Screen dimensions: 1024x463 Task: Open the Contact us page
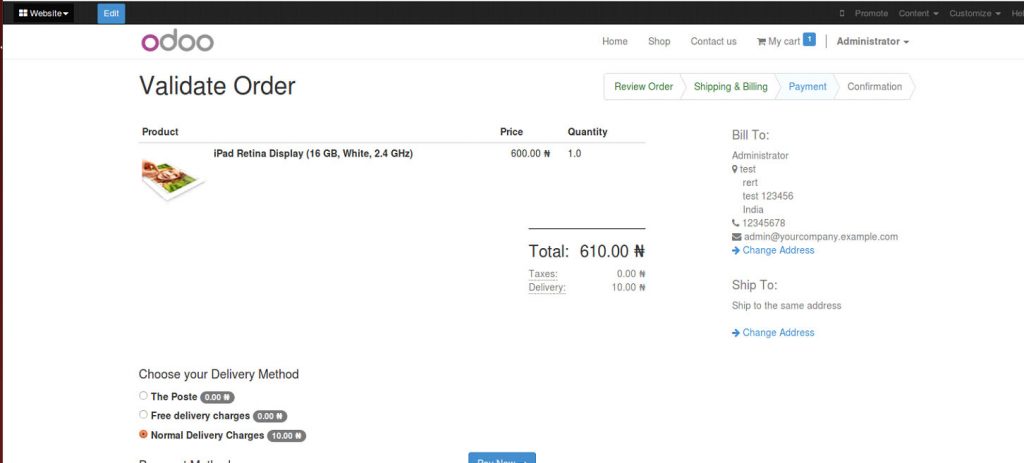pos(713,41)
